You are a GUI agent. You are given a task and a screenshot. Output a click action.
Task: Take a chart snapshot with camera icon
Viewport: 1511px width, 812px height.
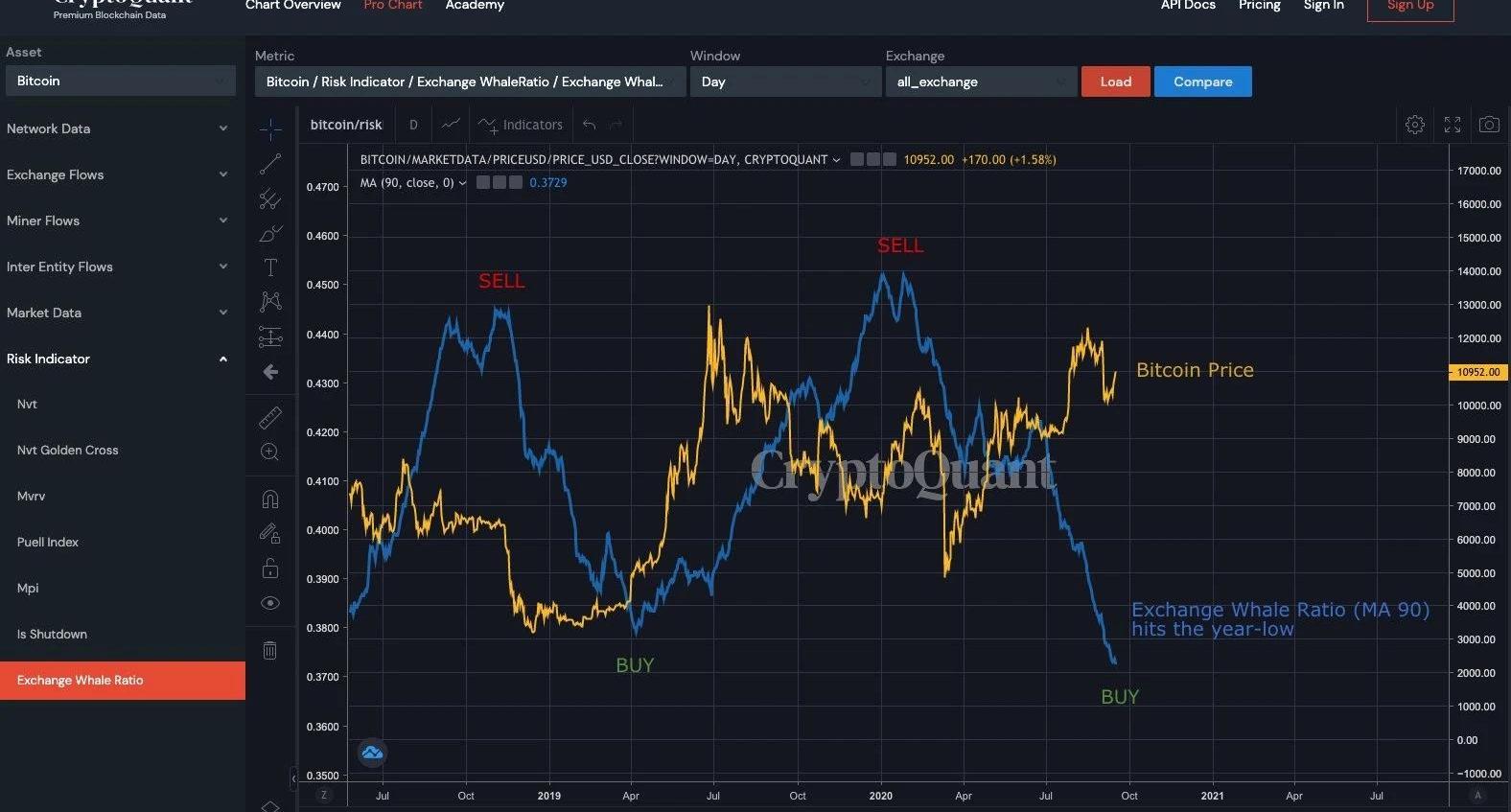pos(1488,125)
